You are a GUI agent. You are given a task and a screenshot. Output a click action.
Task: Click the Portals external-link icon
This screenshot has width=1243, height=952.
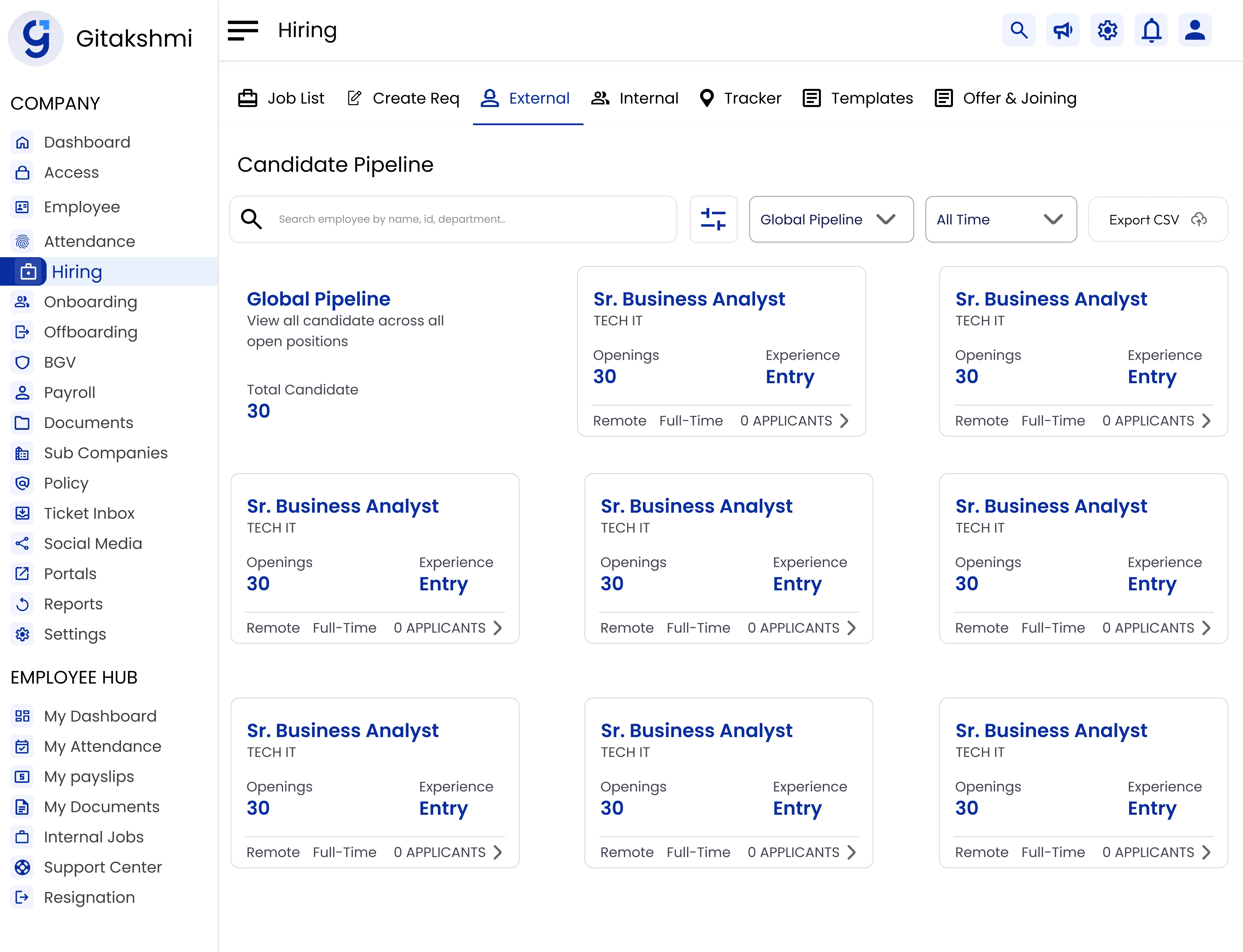pos(22,574)
